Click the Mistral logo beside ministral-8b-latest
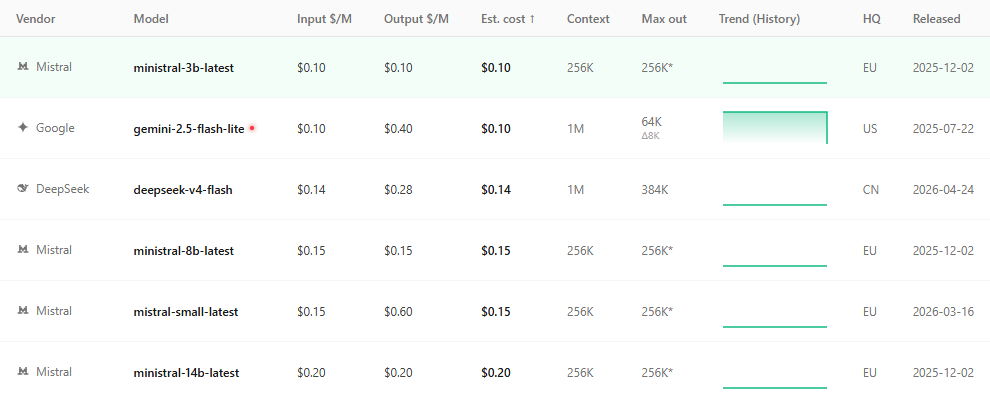The height and width of the screenshot is (402, 990). [x=23, y=250]
